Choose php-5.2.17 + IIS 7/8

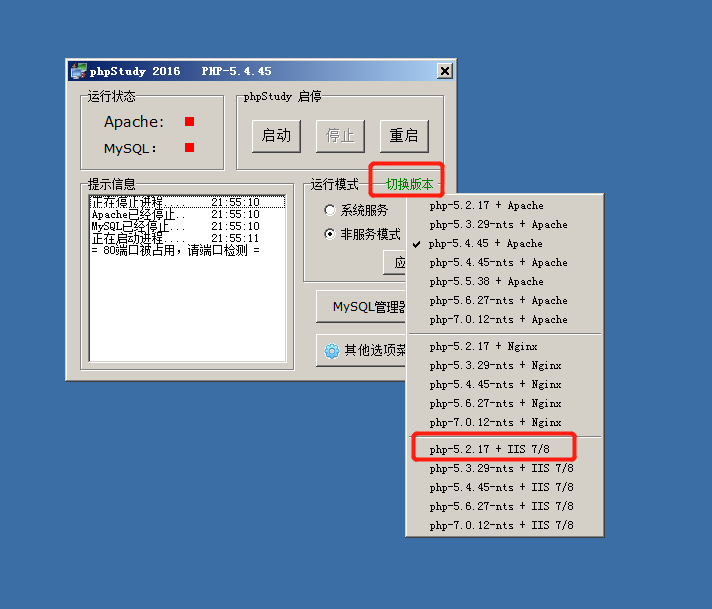504,449
